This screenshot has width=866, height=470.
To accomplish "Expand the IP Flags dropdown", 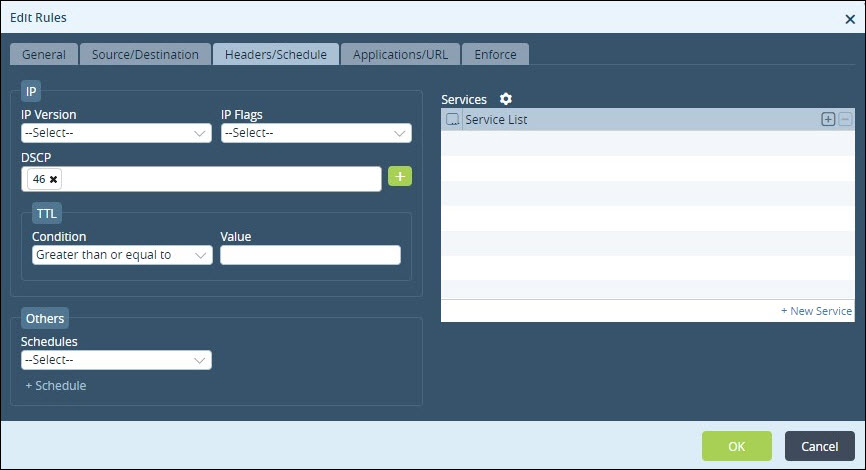I will click(x=316, y=133).
